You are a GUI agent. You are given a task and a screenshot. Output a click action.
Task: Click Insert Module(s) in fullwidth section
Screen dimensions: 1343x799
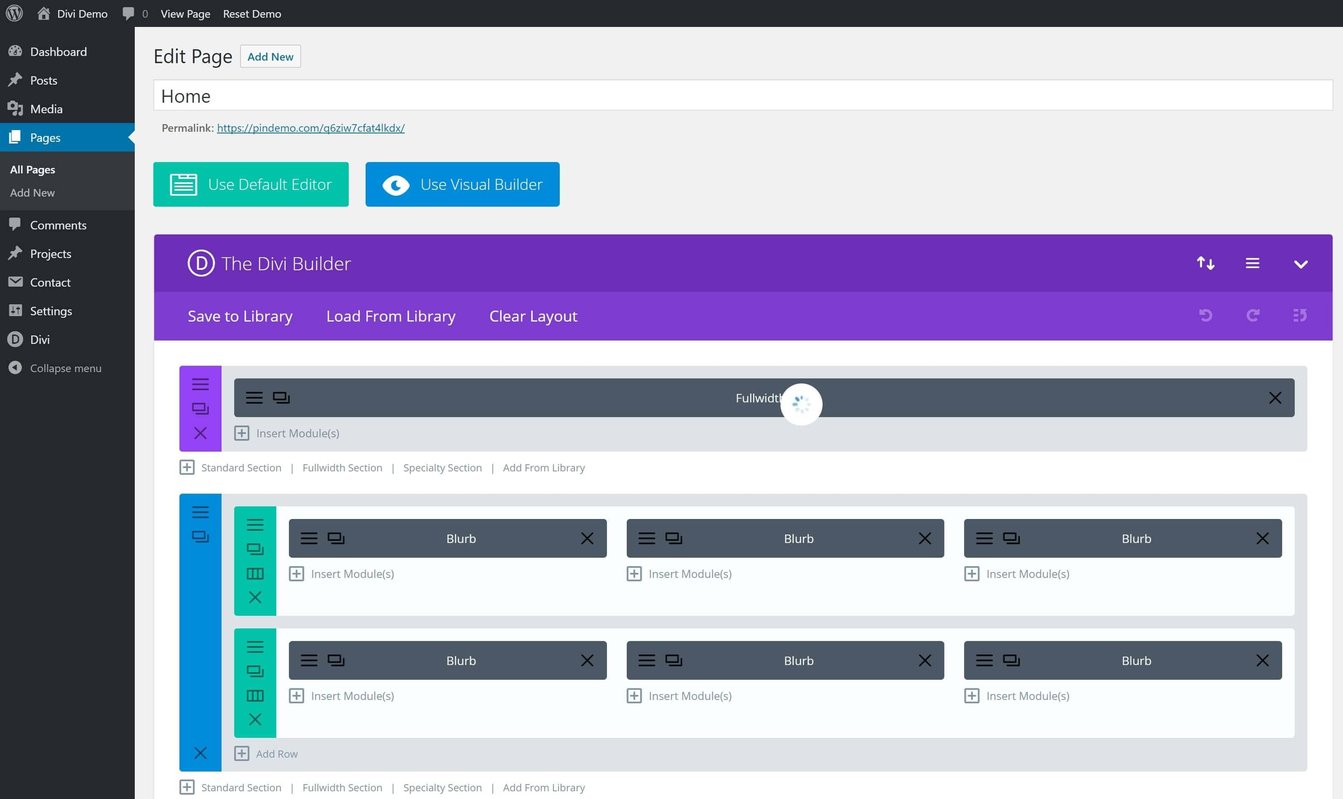click(x=287, y=433)
